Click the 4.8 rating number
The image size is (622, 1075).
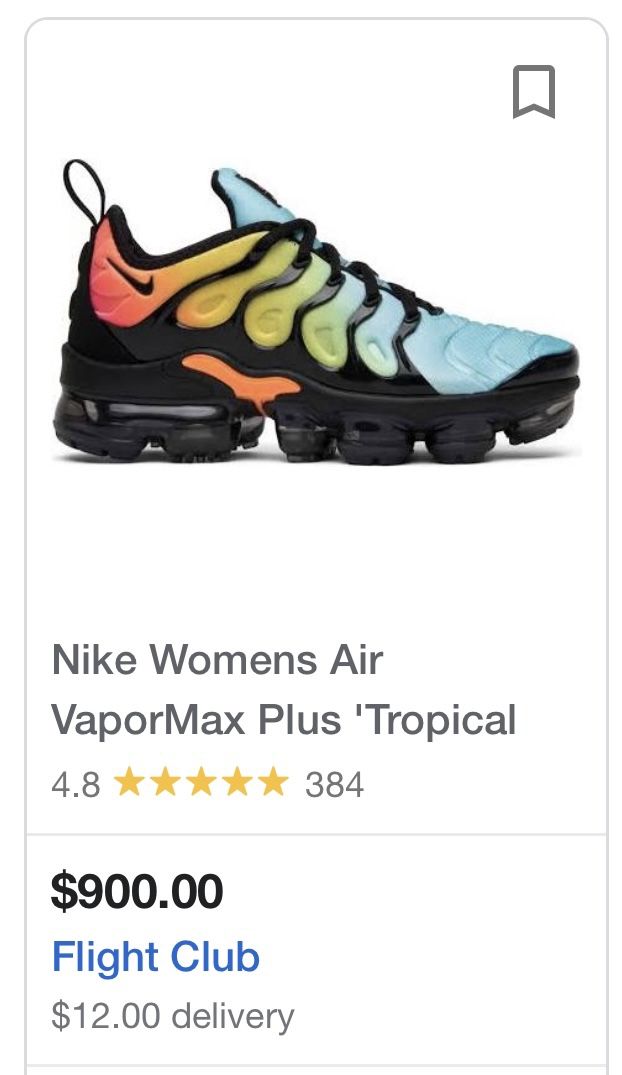click(75, 784)
